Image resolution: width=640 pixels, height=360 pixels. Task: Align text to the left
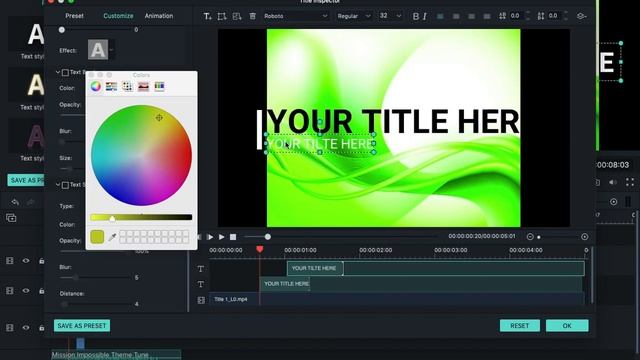click(440, 16)
